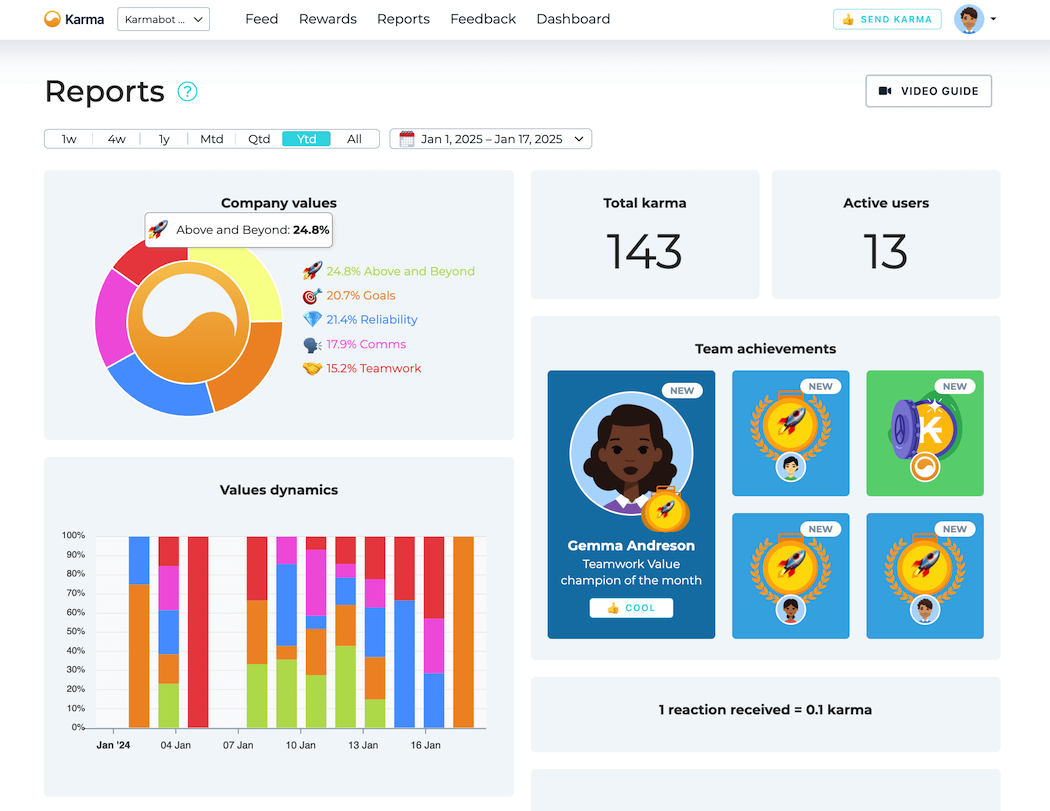Click the SEND KARMA button
Viewport: 1050px width, 811px height.
[887, 18]
